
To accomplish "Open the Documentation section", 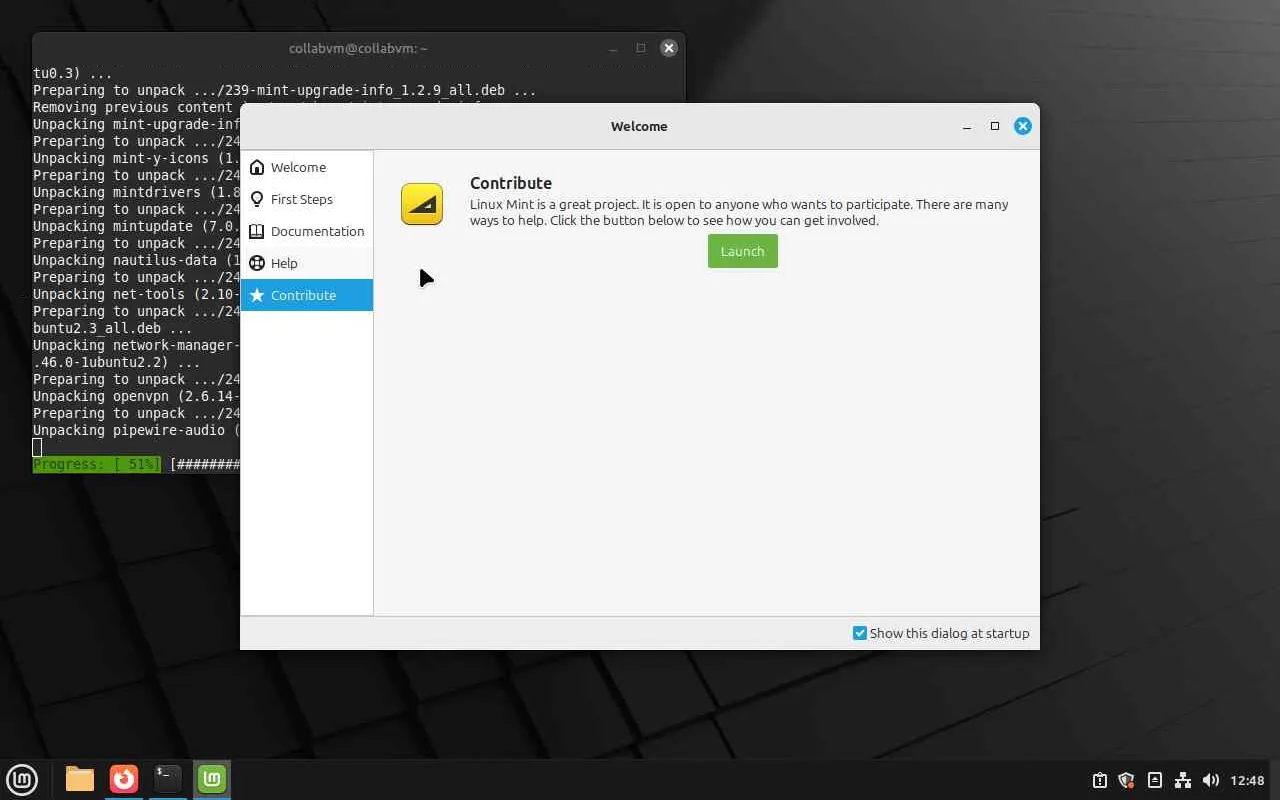I will [x=306, y=231].
